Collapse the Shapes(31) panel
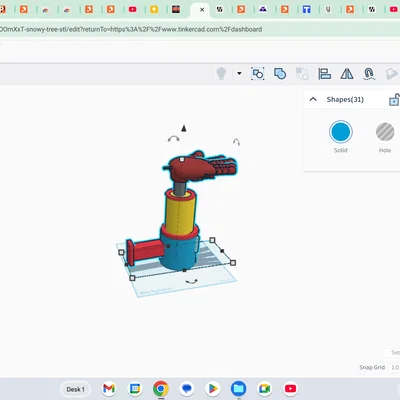 coord(313,99)
